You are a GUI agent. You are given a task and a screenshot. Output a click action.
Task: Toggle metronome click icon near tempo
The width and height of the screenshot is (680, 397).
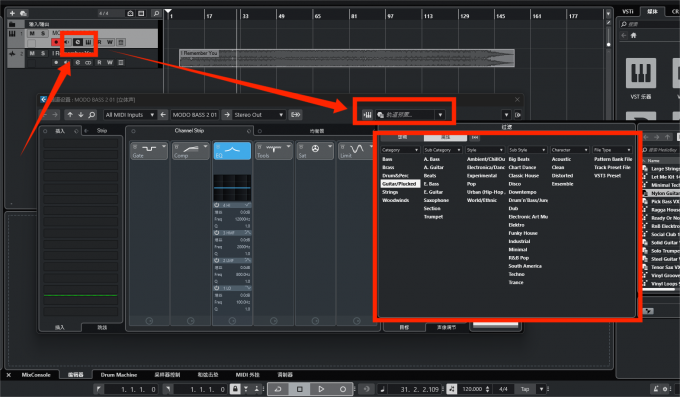(452, 389)
